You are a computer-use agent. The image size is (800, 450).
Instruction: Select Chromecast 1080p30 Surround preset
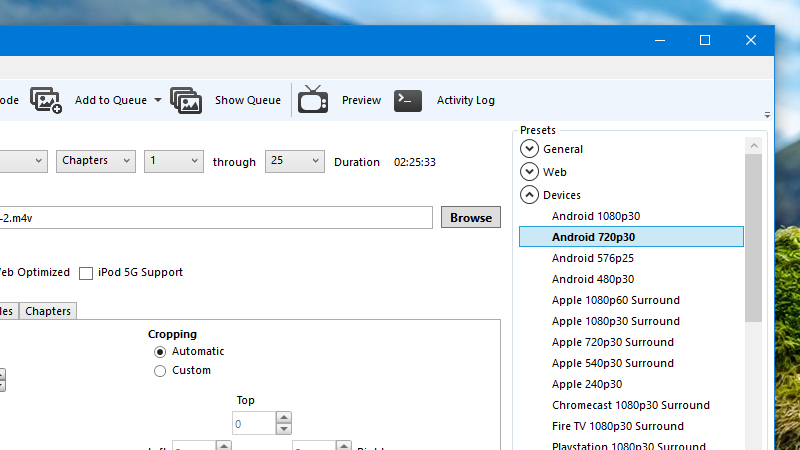tap(631, 405)
